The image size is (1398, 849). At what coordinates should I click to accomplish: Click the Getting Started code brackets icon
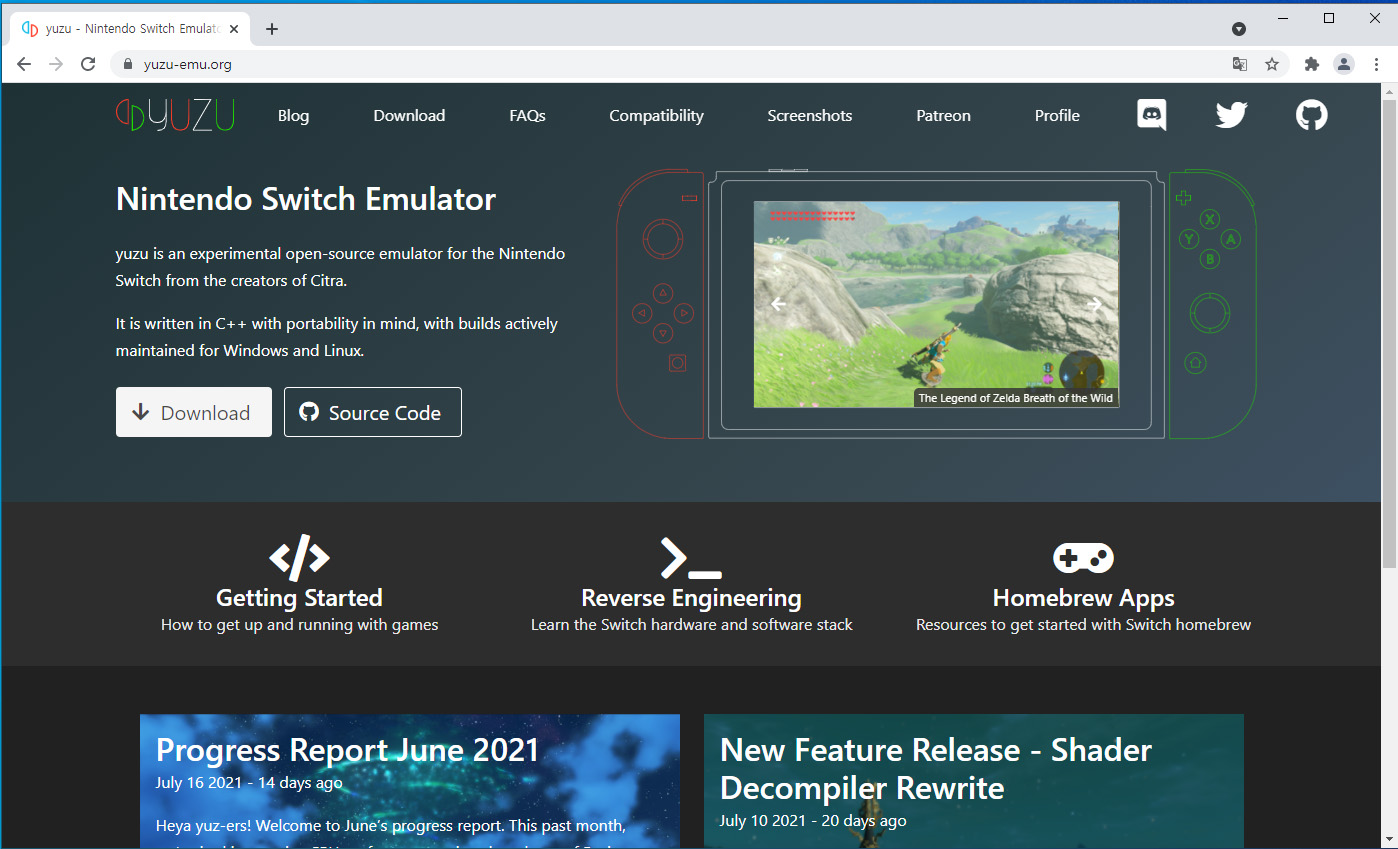point(299,558)
